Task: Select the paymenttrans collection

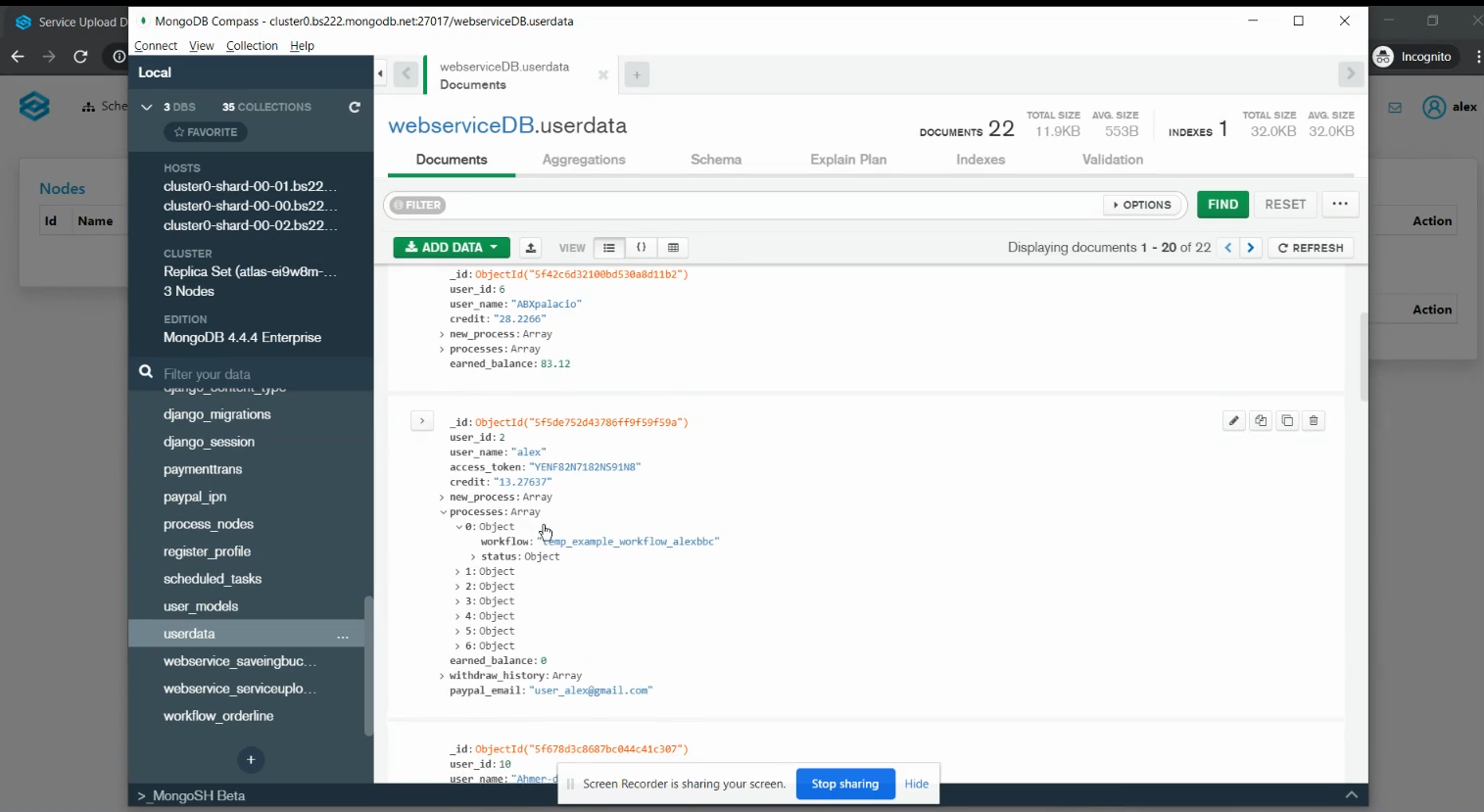Action: point(203,469)
